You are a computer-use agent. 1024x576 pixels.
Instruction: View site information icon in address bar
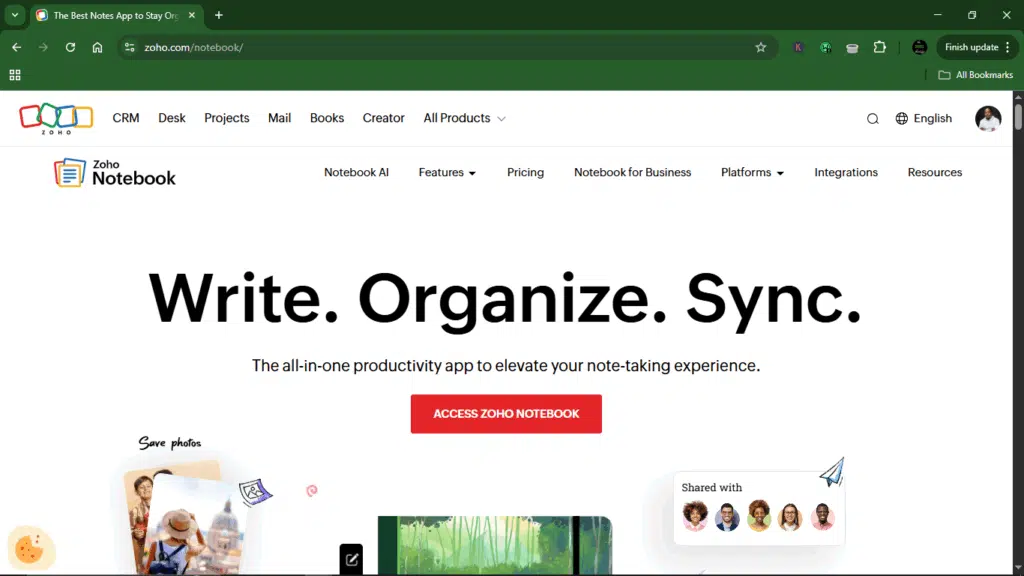pos(129,47)
